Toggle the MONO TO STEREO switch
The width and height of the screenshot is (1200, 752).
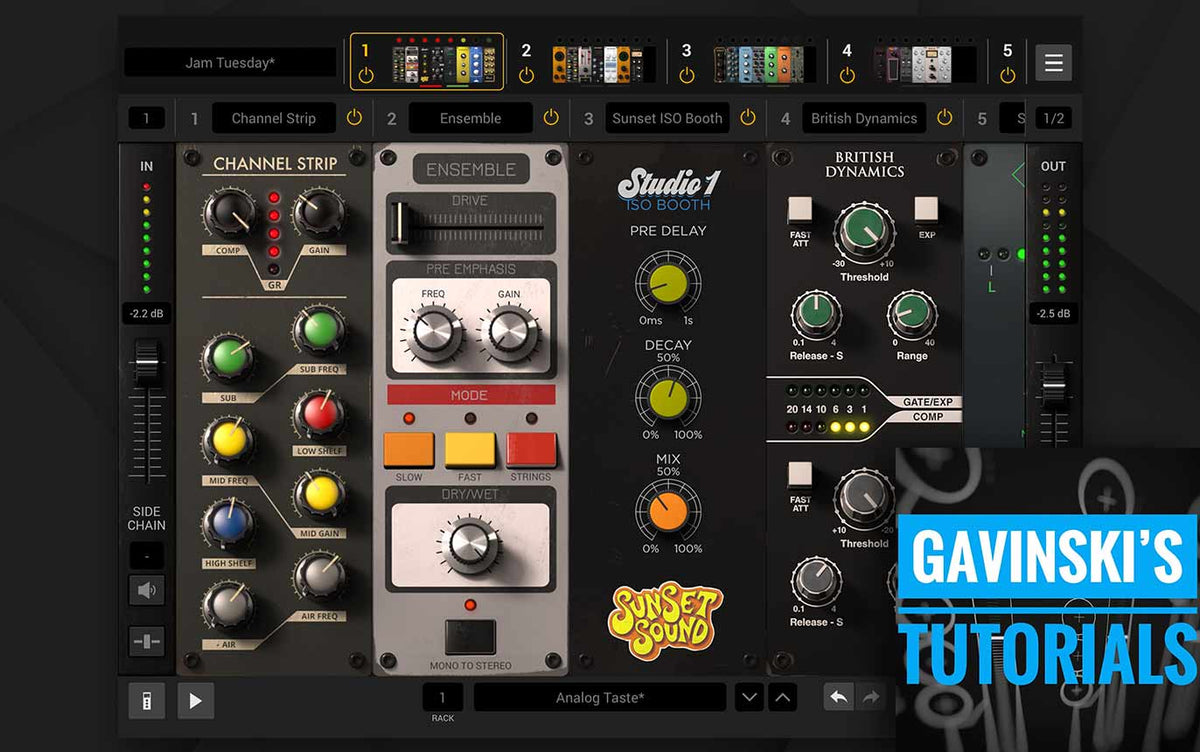pyautogui.click(x=470, y=636)
